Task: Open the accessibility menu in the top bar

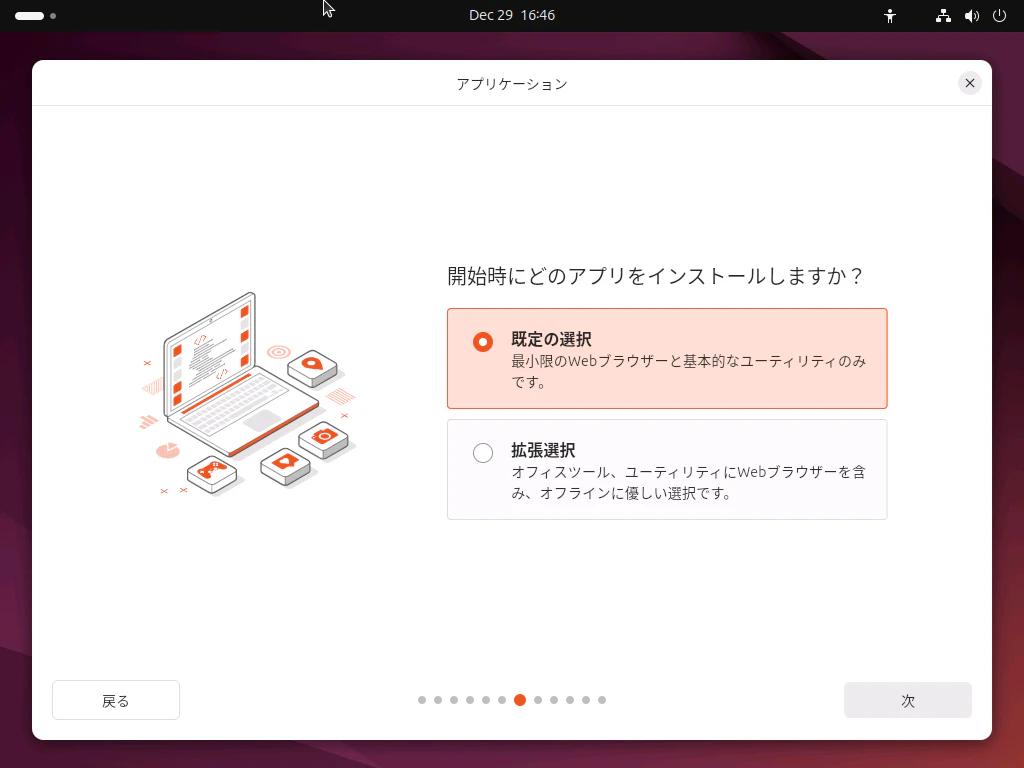Action: click(x=890, y=15)
